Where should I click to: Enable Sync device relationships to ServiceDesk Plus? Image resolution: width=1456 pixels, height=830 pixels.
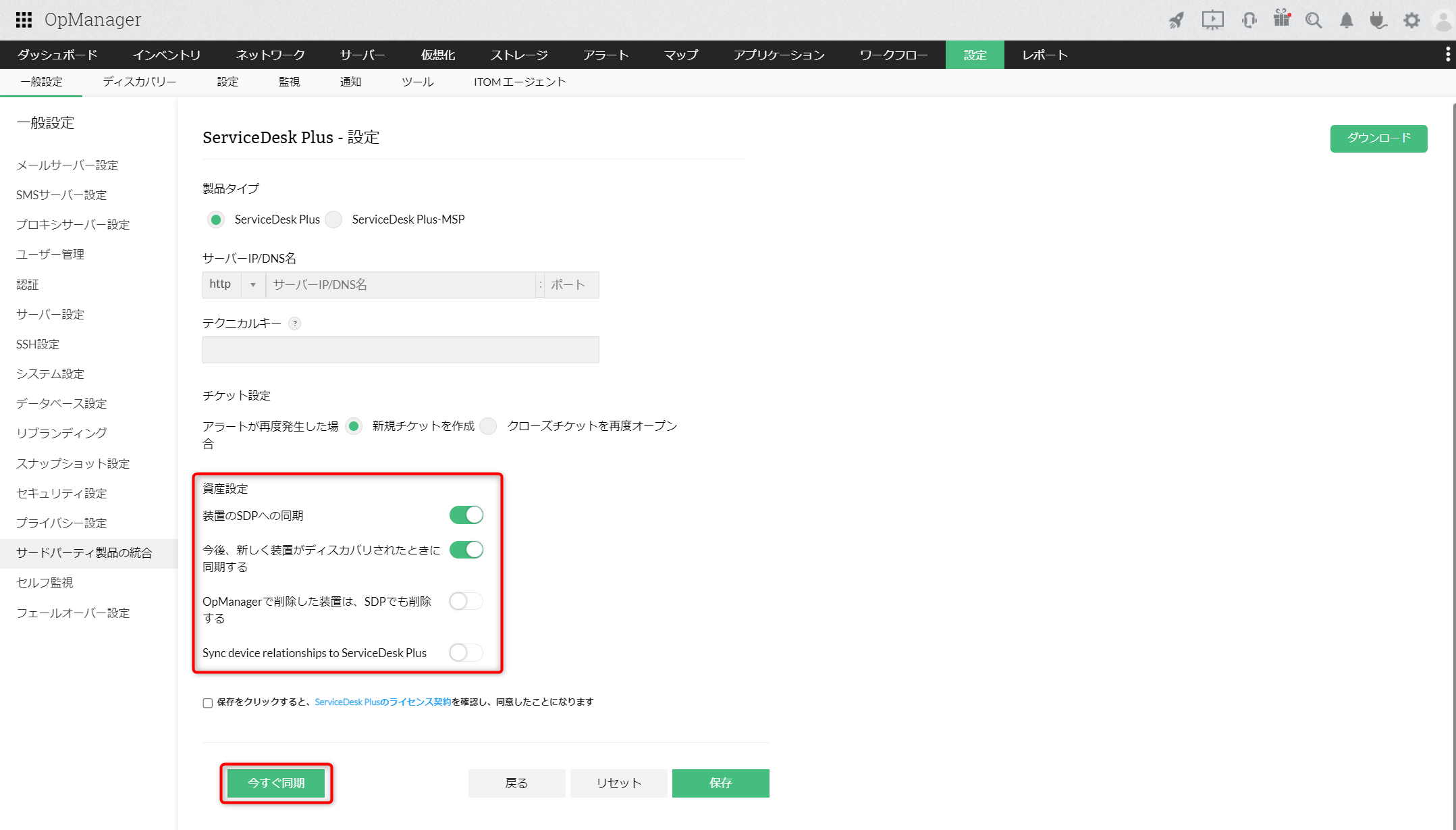click(466, 652)
